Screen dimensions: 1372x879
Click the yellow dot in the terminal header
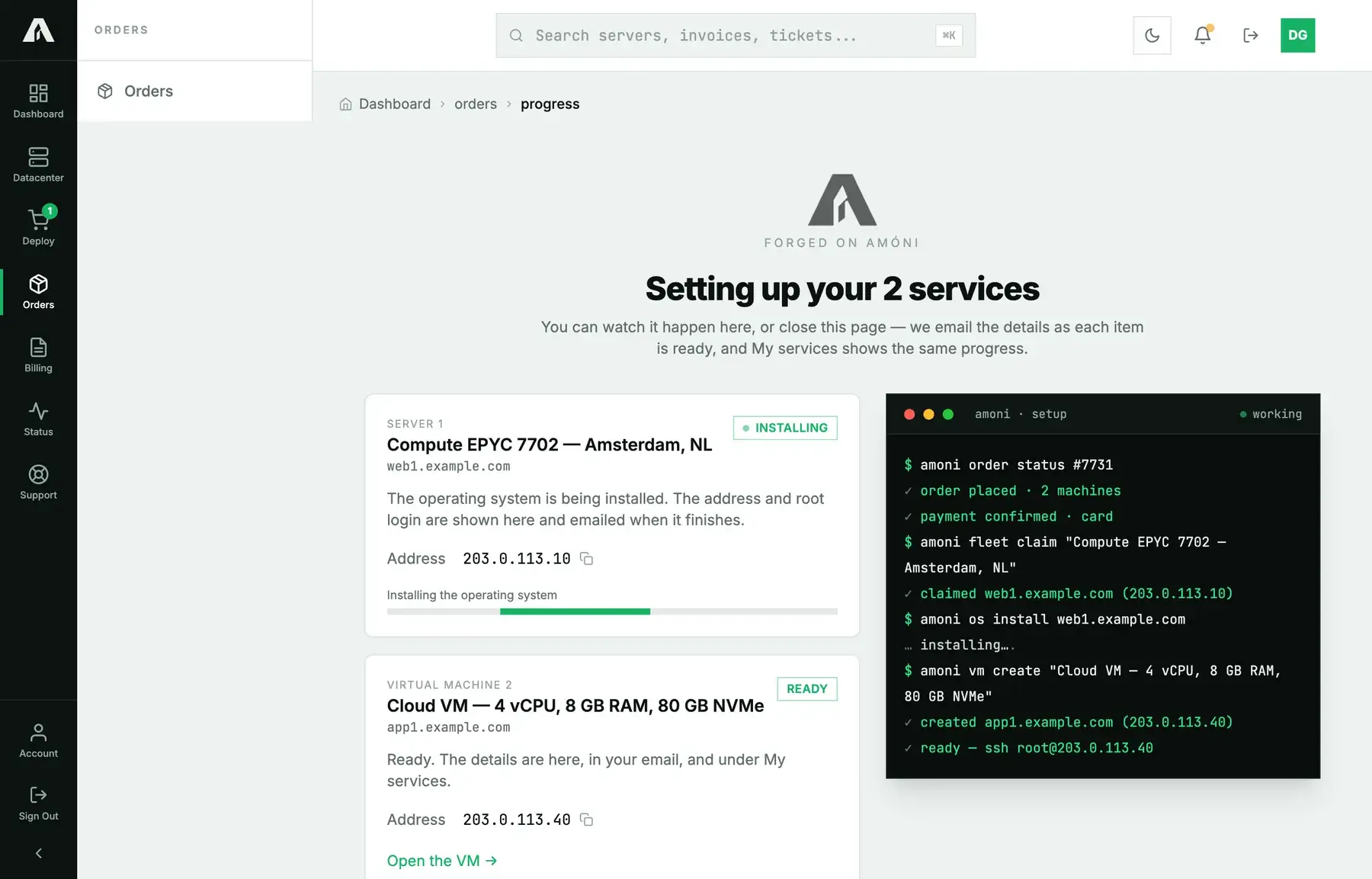click(928, 414)
